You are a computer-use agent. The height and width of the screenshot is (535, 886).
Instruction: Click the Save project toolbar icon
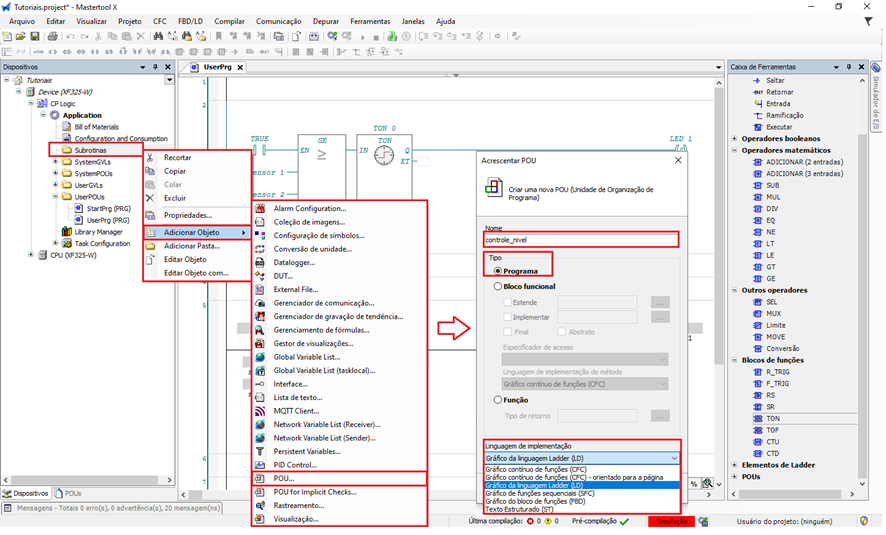tap(36, 37)
